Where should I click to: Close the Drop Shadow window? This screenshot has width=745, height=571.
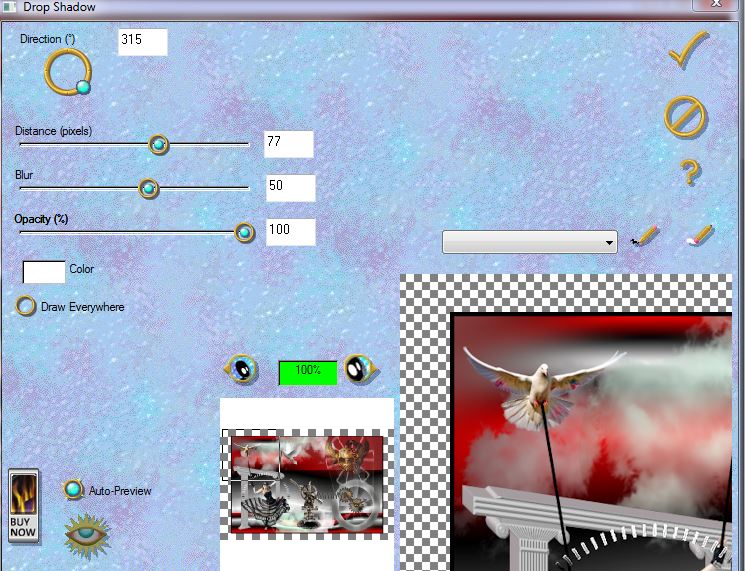tap(716, 4)
